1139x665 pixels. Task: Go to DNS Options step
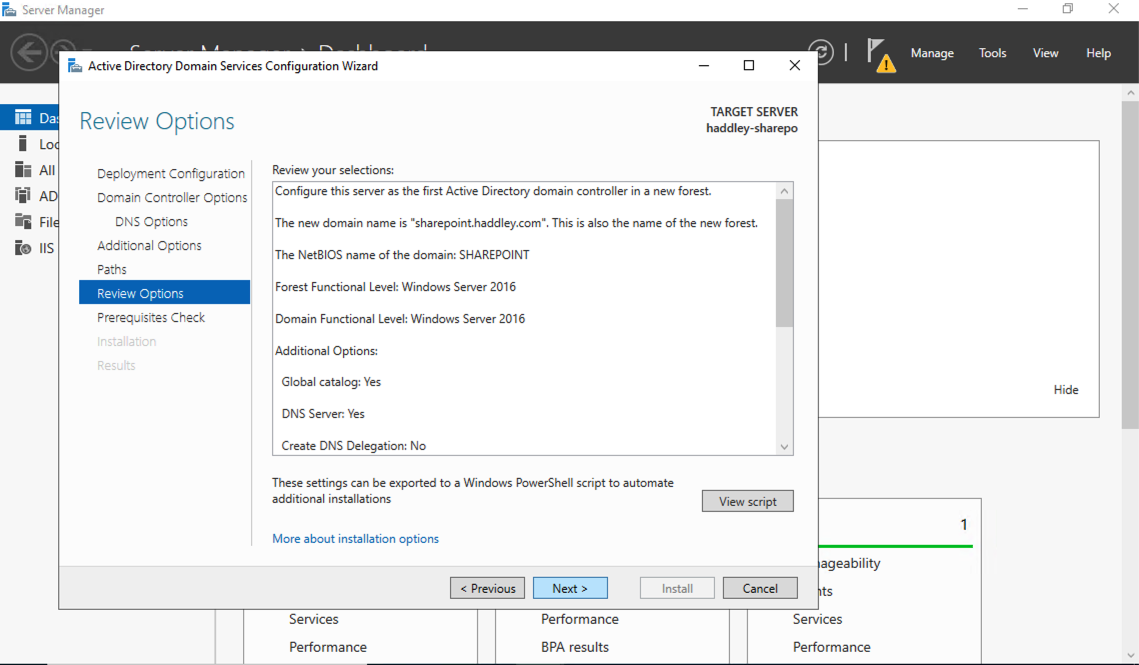(151, 222)
